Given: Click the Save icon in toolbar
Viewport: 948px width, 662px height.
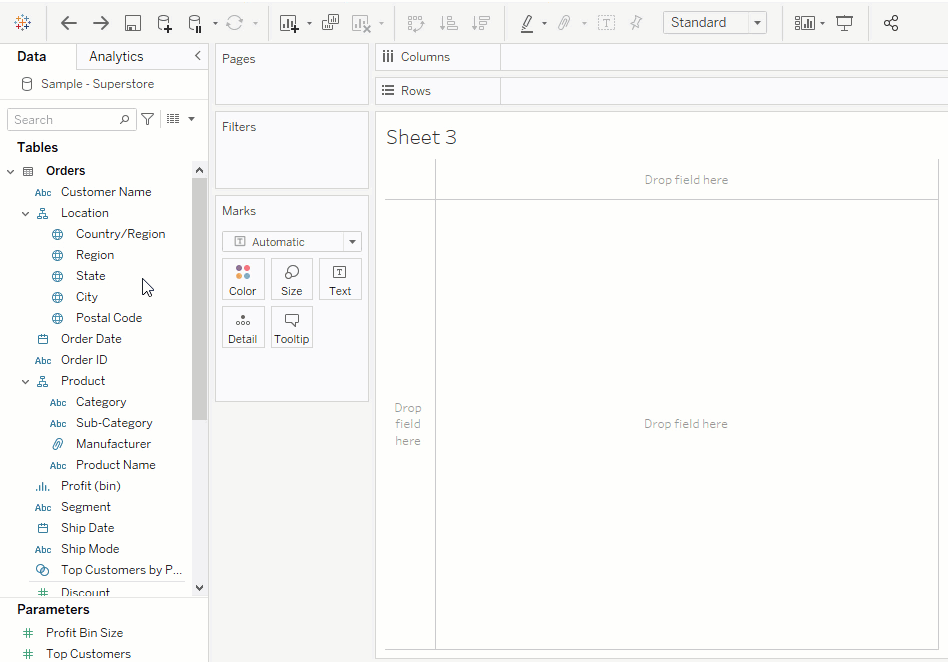Looking at the screenshot, I should tap(132, 23).
